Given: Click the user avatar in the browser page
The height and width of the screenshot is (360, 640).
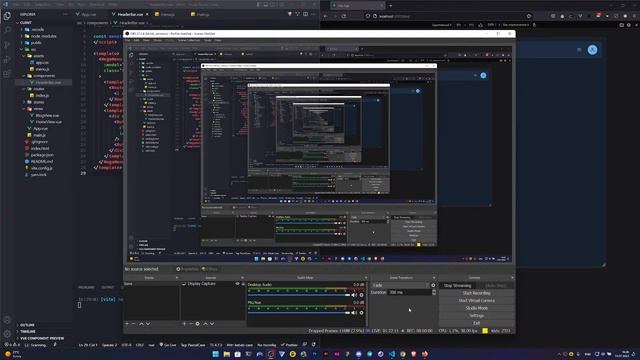Looking at the screenshot, I should 592,50.
